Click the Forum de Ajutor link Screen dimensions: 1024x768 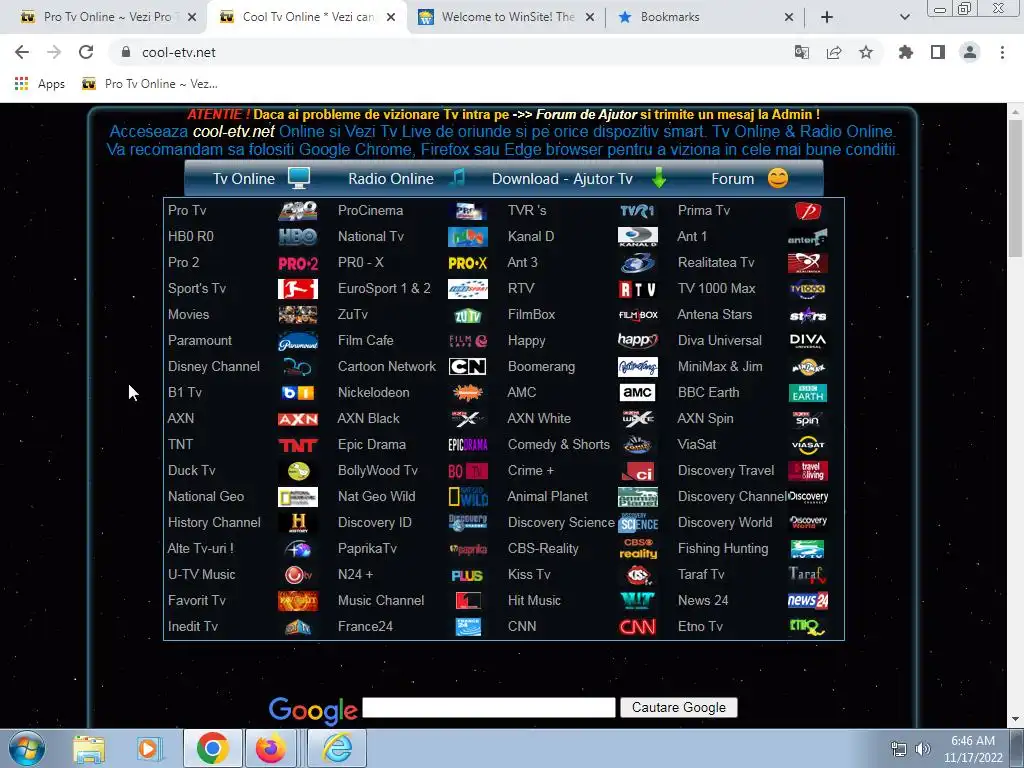(586, 114)
